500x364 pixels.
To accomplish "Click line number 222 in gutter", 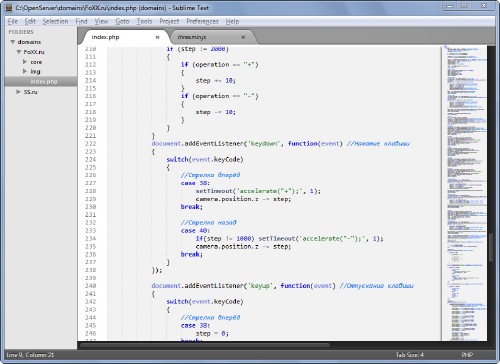I will tap(90, 144).
